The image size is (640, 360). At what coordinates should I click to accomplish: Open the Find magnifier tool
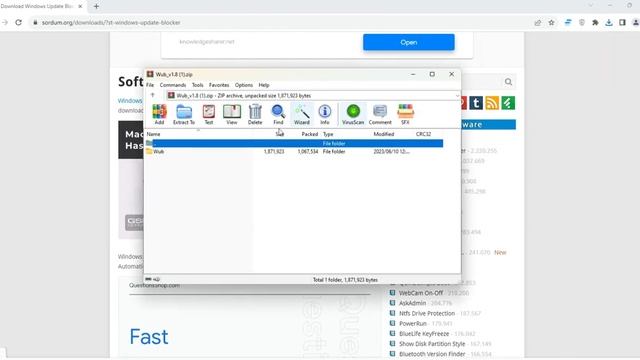[x=278, y=114]
